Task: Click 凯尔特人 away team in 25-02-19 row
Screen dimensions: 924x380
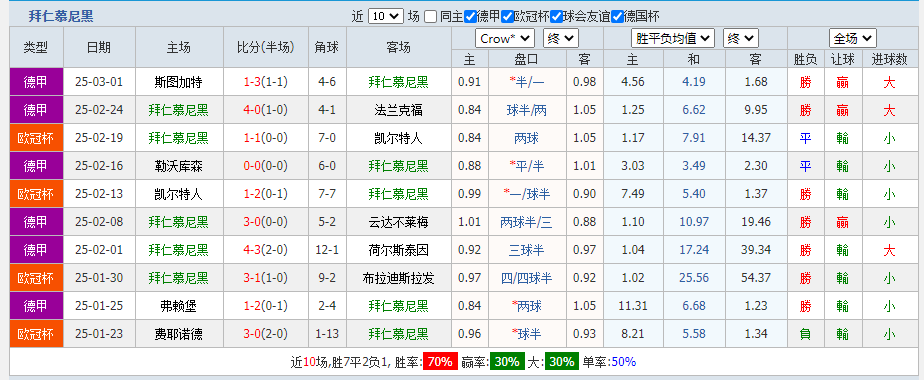Action: 398,138
